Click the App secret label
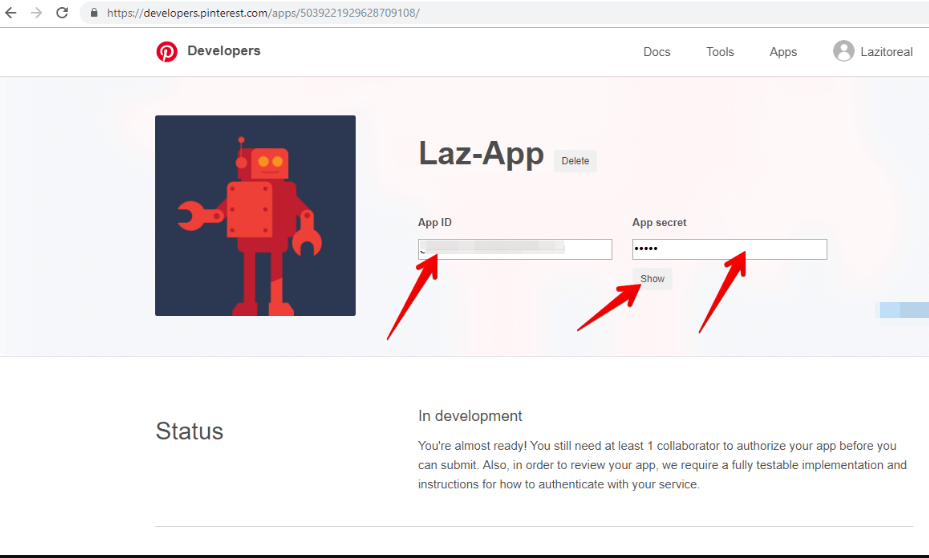929x558 pixels. click(659, 222)
